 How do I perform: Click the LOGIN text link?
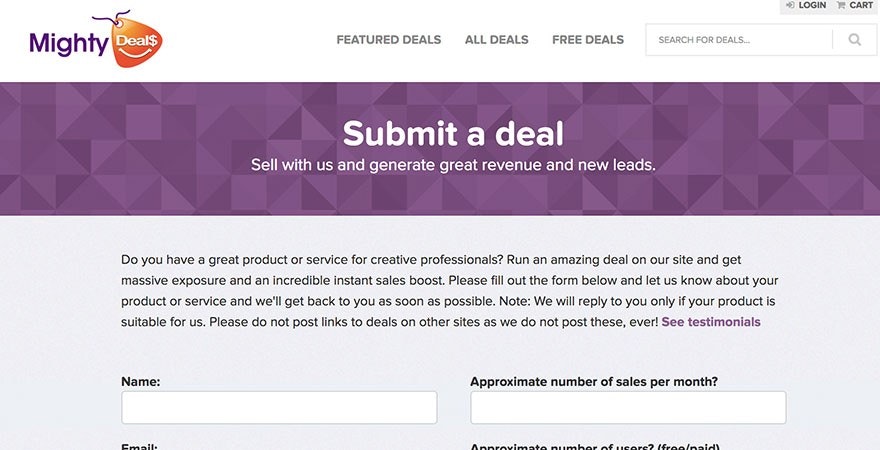(812, 6)
